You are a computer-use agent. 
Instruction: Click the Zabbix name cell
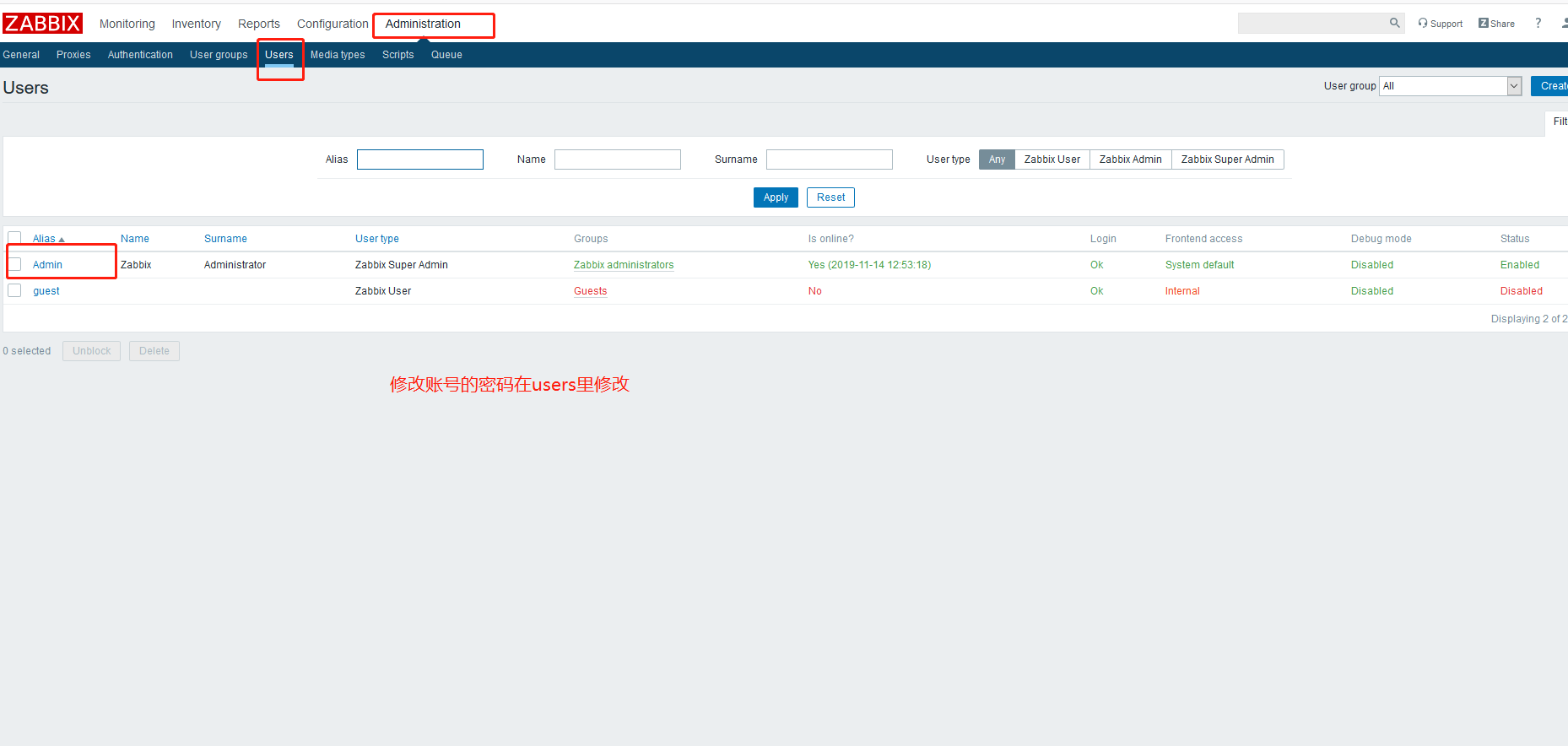(x=136, y=265)
